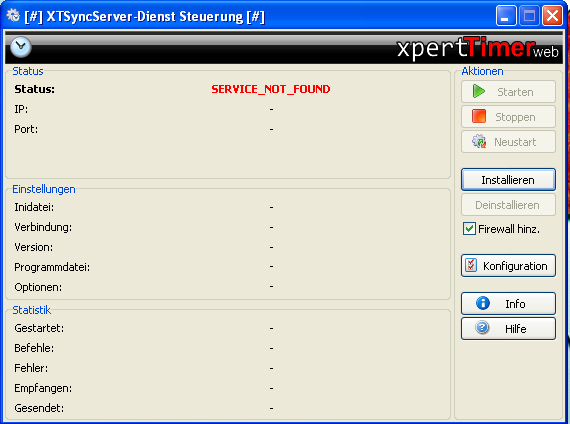The width and height of the screenshot is (570, 424).
Task: Click the Empfangen: label
Action: point(43,388)
